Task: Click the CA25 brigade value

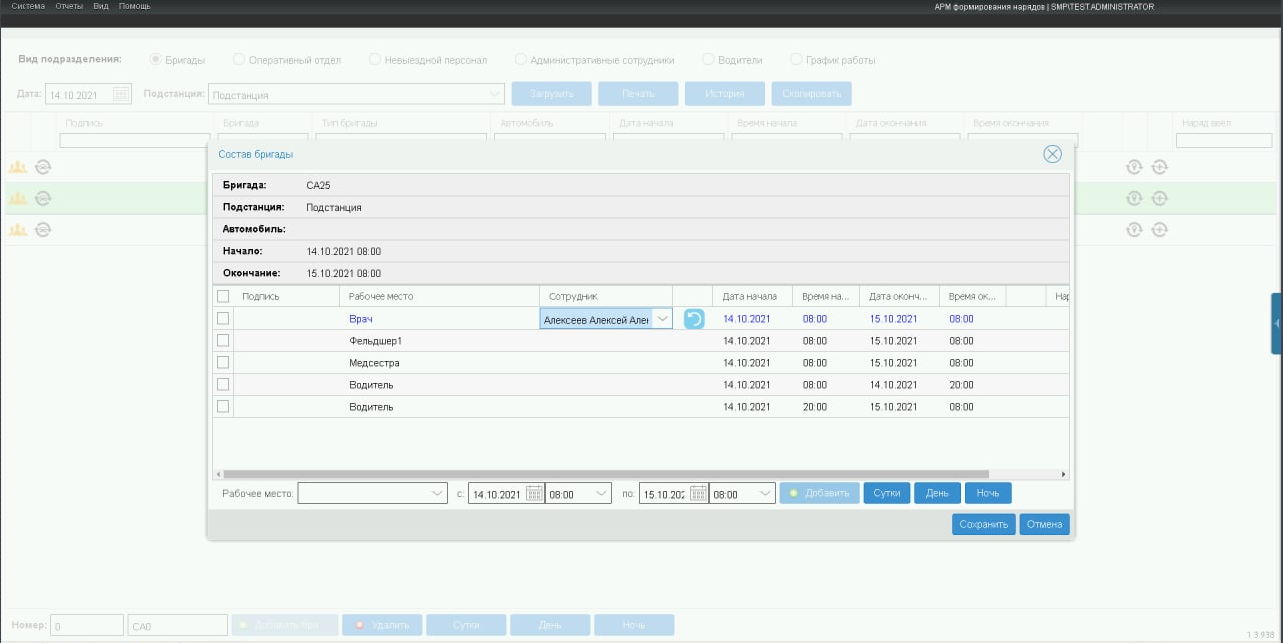Action: 318,186
